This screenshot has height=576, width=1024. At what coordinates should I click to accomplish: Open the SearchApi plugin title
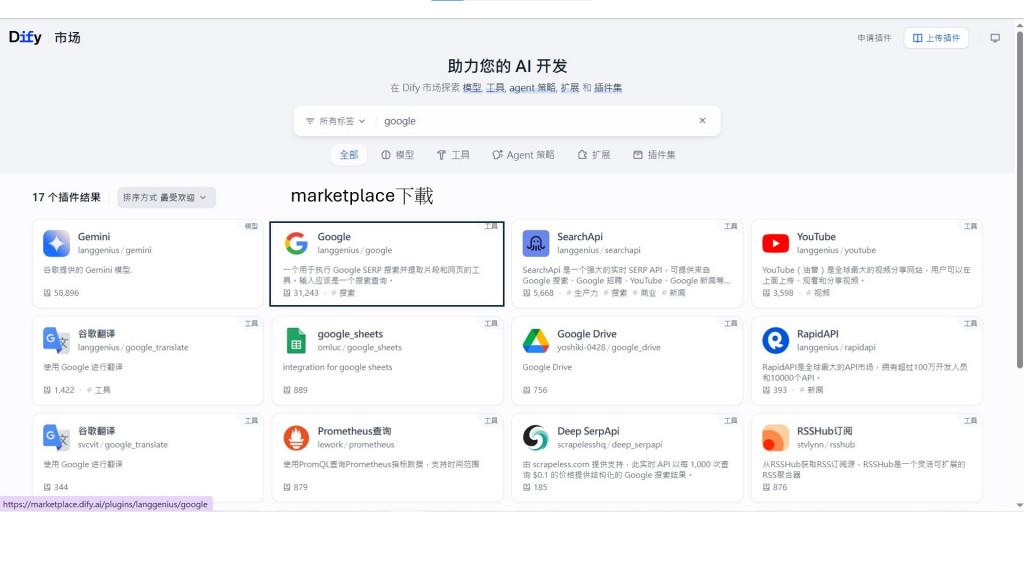(x=580, y=236)
